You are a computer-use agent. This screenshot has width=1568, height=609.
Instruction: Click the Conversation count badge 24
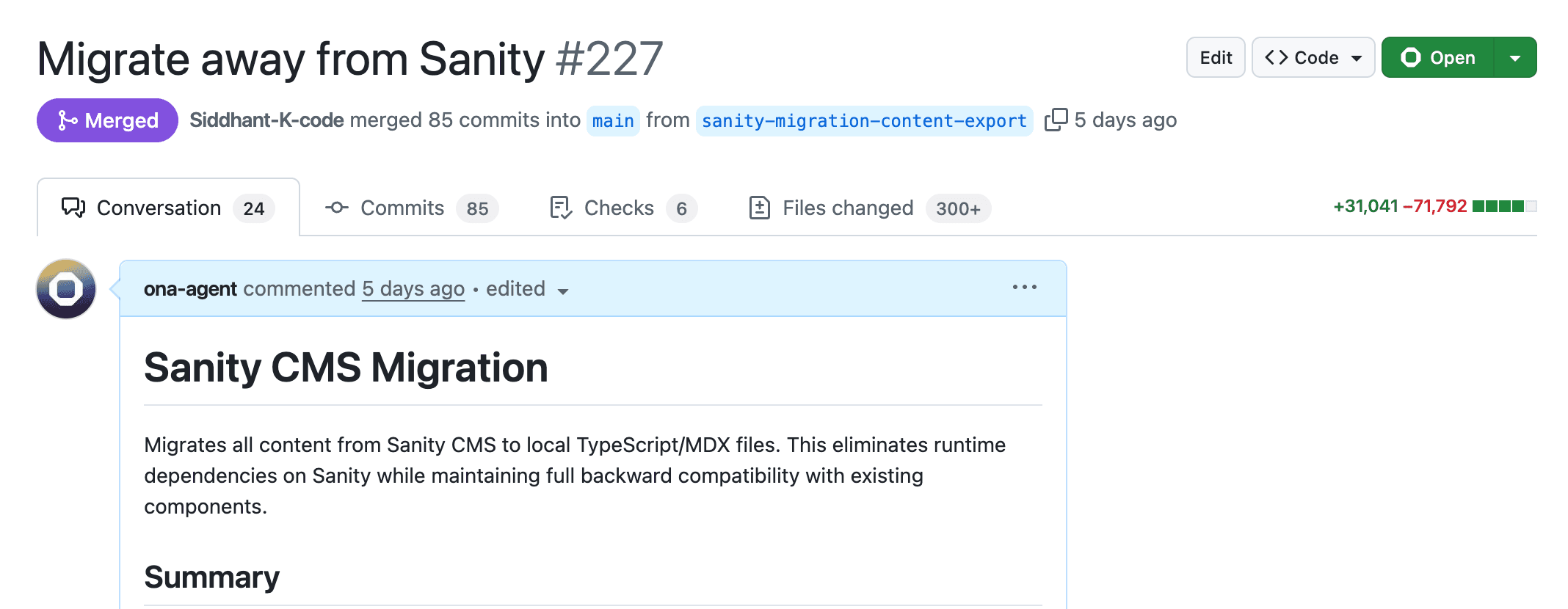[254, 208]
